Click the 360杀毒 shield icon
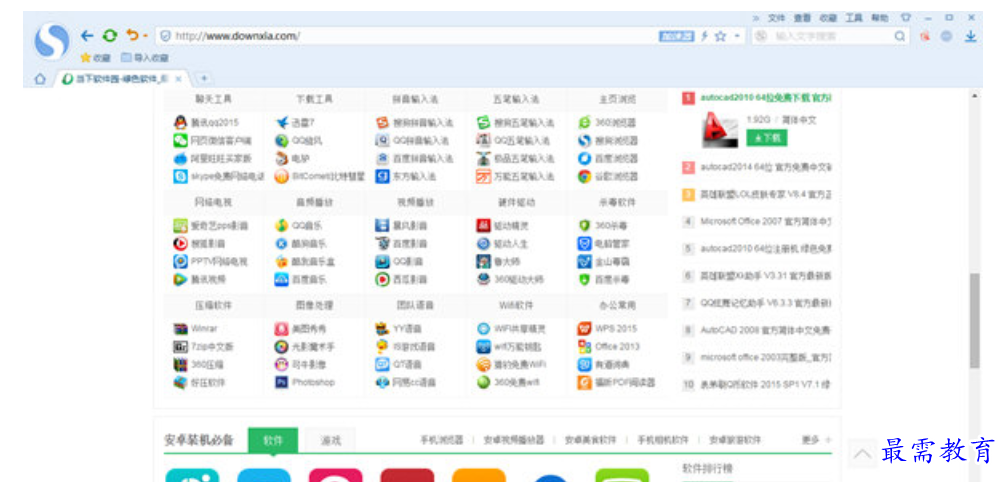Screen dimensions: 1003x482 coord(584,226)
